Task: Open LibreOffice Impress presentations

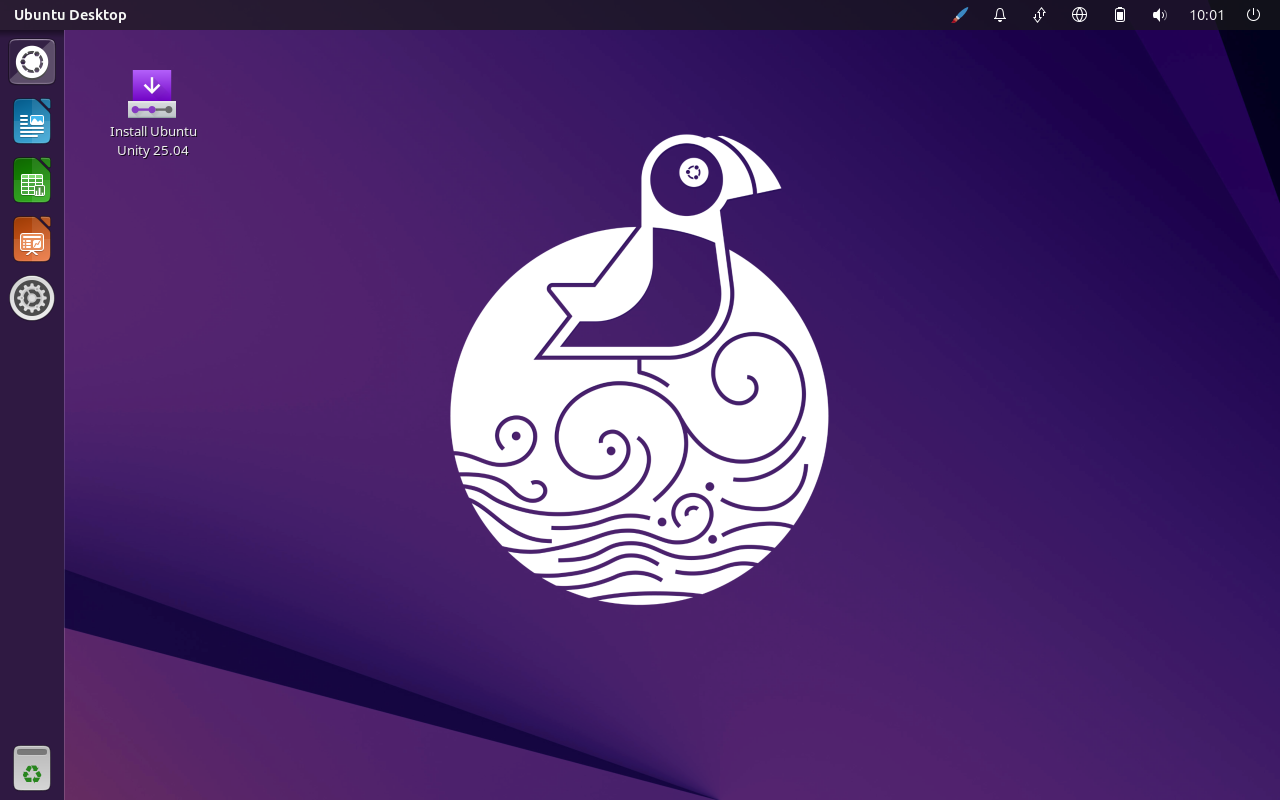Action: 31,239
